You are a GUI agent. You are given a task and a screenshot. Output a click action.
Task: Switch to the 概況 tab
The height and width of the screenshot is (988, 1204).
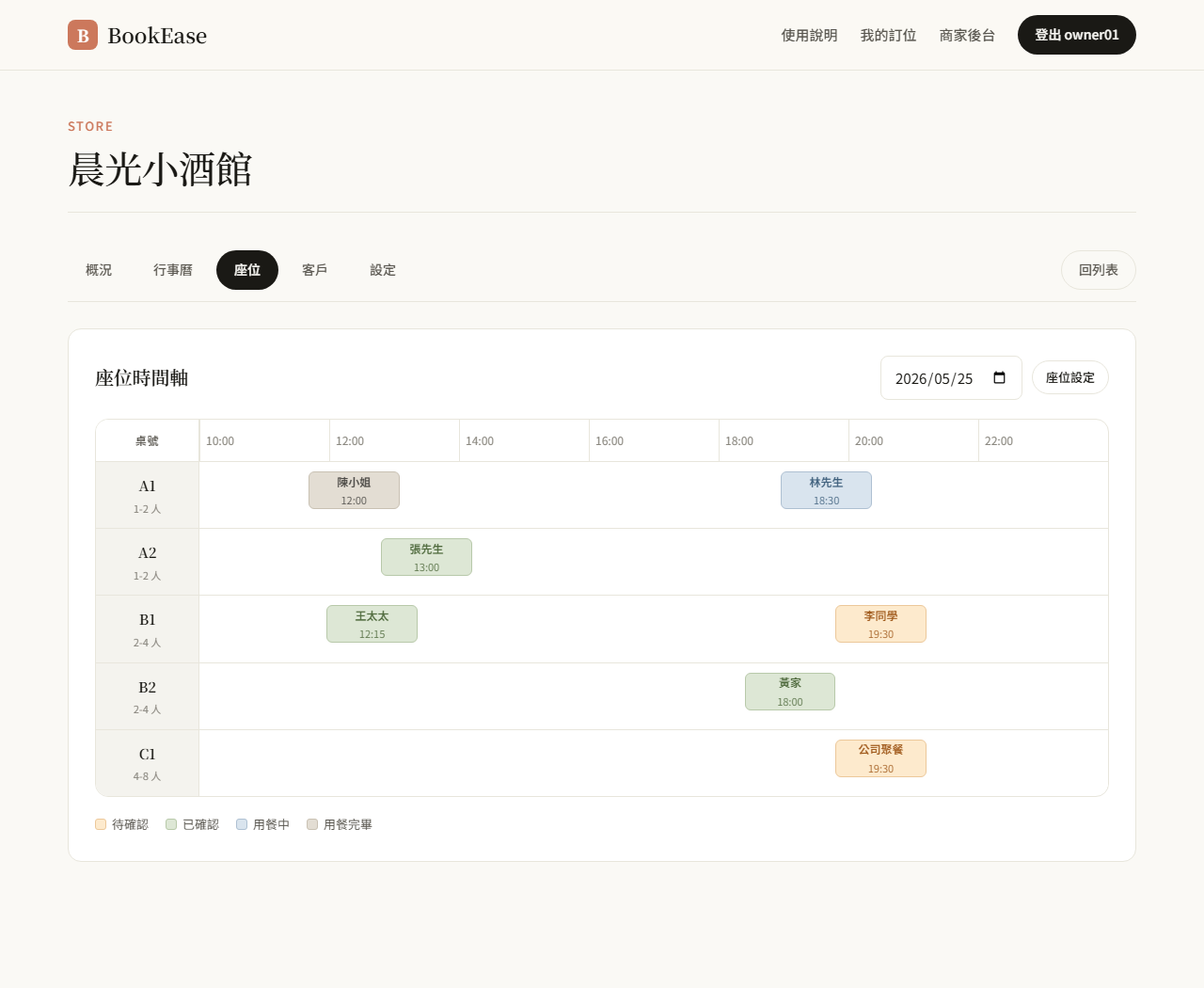click(99, 270)
